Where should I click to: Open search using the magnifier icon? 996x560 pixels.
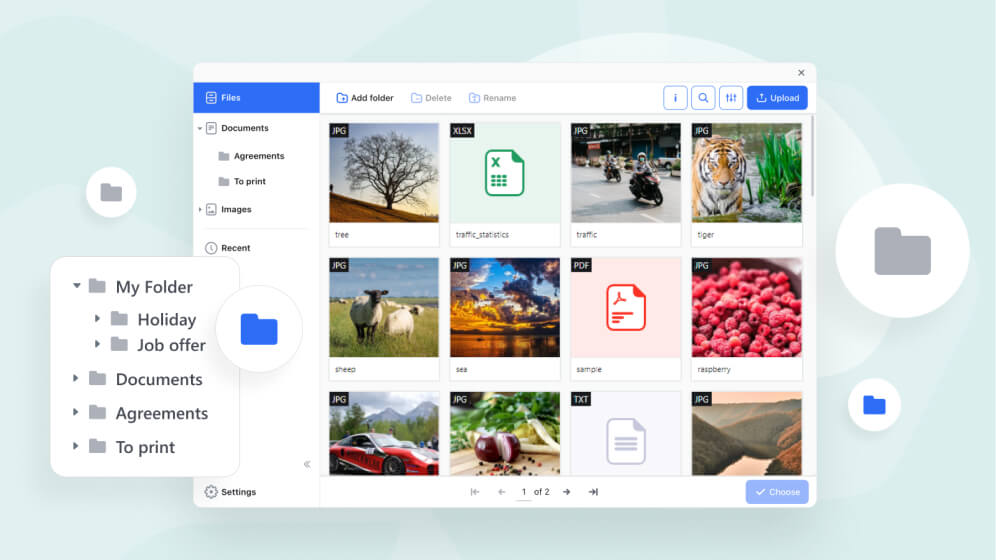(x=703, y=98)
